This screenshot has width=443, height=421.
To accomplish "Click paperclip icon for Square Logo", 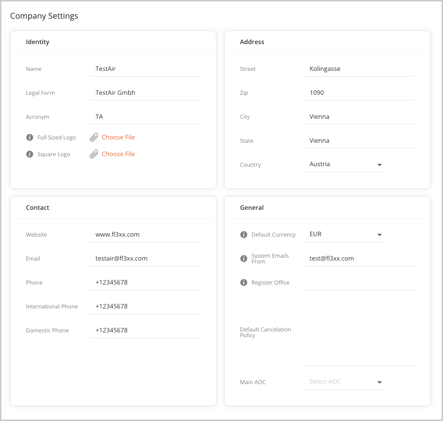I will coord(94,154).
